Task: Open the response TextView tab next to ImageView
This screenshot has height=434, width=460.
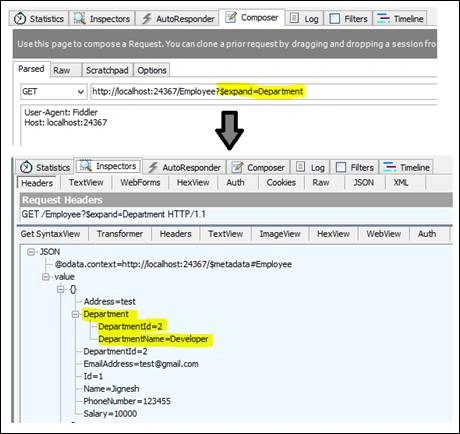Action: pos(225,234)
